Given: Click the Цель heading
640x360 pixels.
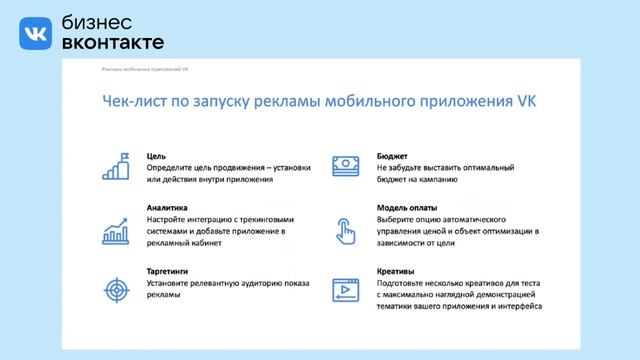Looking at the screenshot, I should 156,156.
